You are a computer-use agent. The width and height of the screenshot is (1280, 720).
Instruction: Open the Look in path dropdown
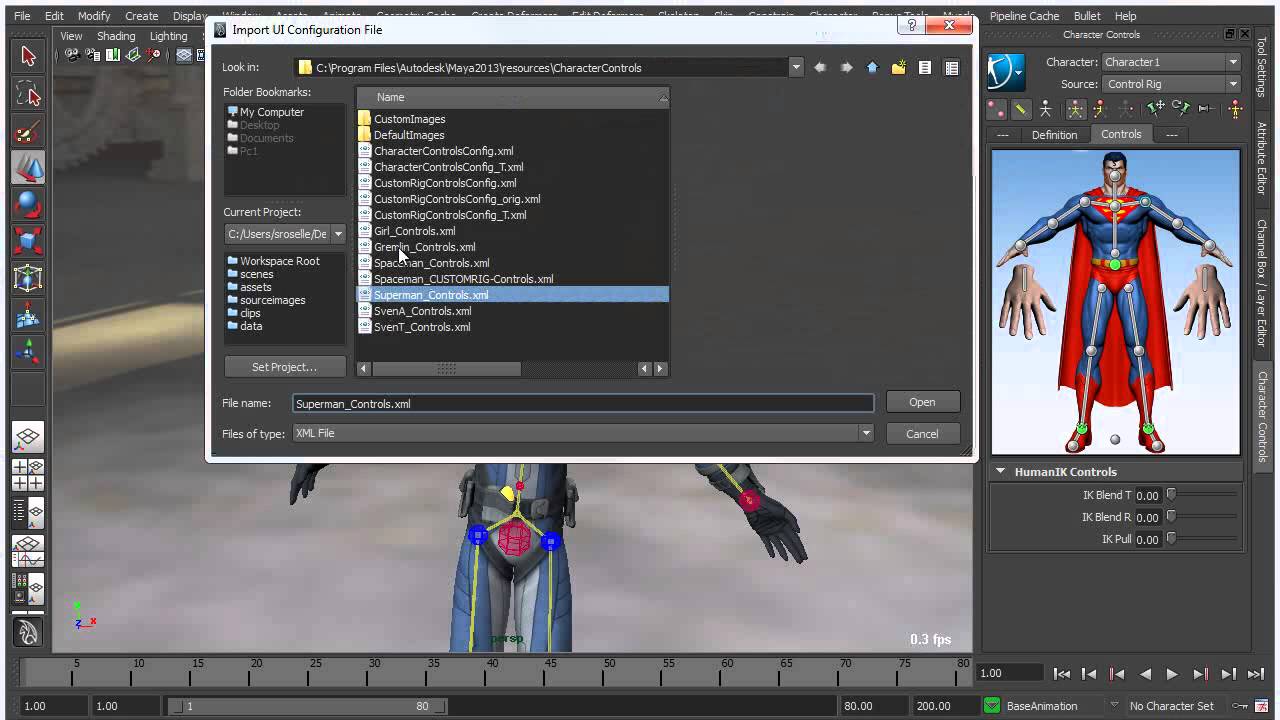[x=796, y=68]
